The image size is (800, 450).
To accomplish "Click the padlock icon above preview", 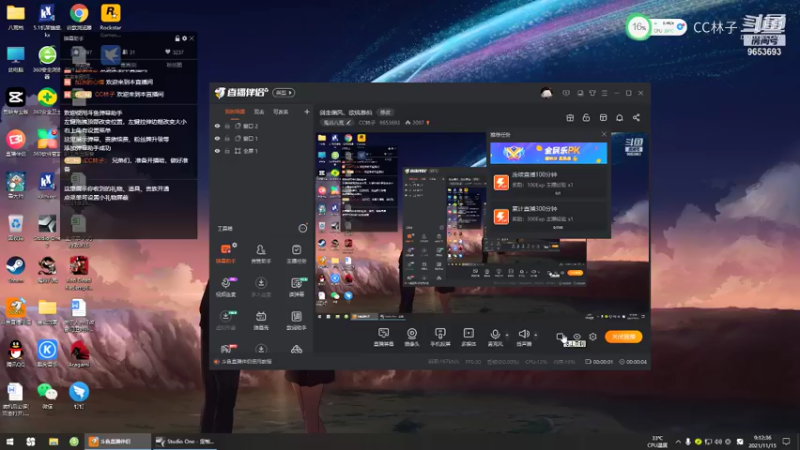I will (x=586, y=118).
